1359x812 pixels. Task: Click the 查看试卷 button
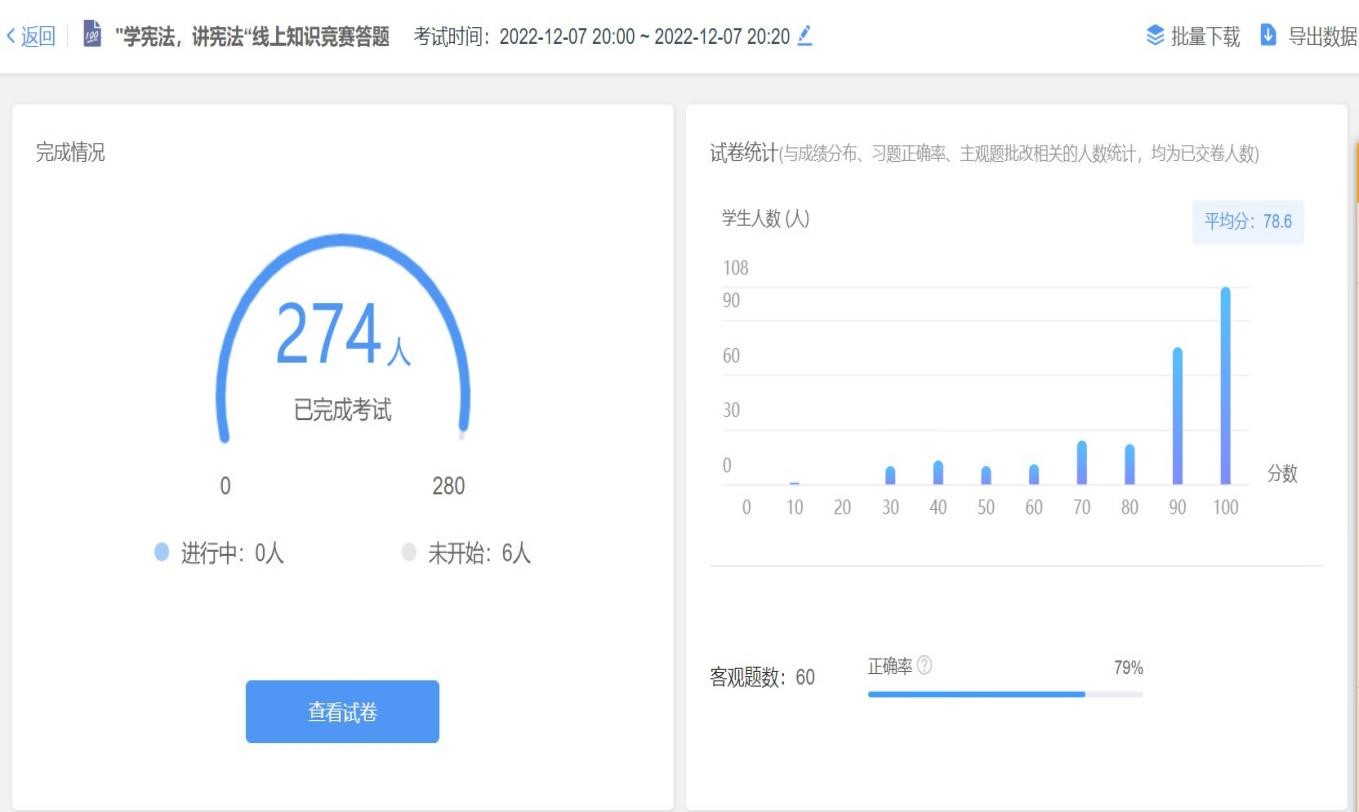341,711
